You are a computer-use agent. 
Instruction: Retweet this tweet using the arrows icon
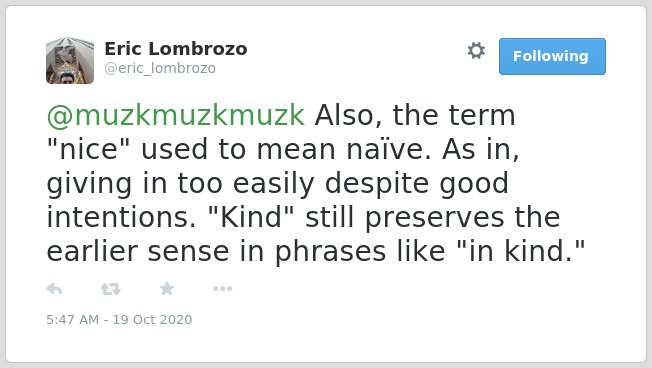click(x=111, y=289)
